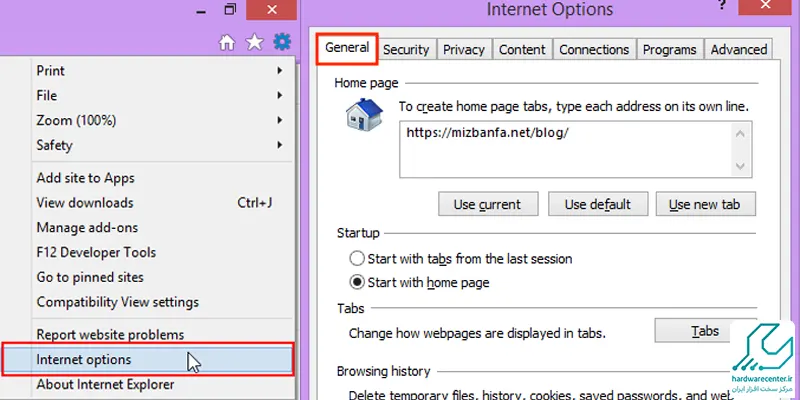Screen dimensions: 800x400
Task: Switch to the Connections tab
Action: point(594,49)
